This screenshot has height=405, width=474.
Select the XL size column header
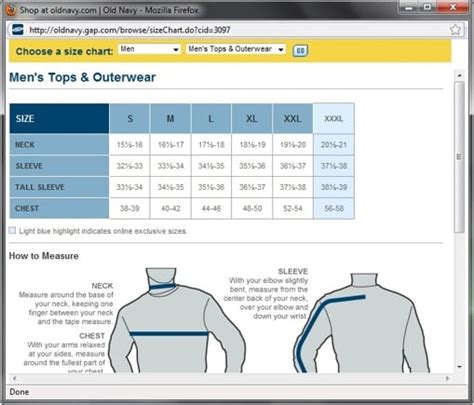252,119
